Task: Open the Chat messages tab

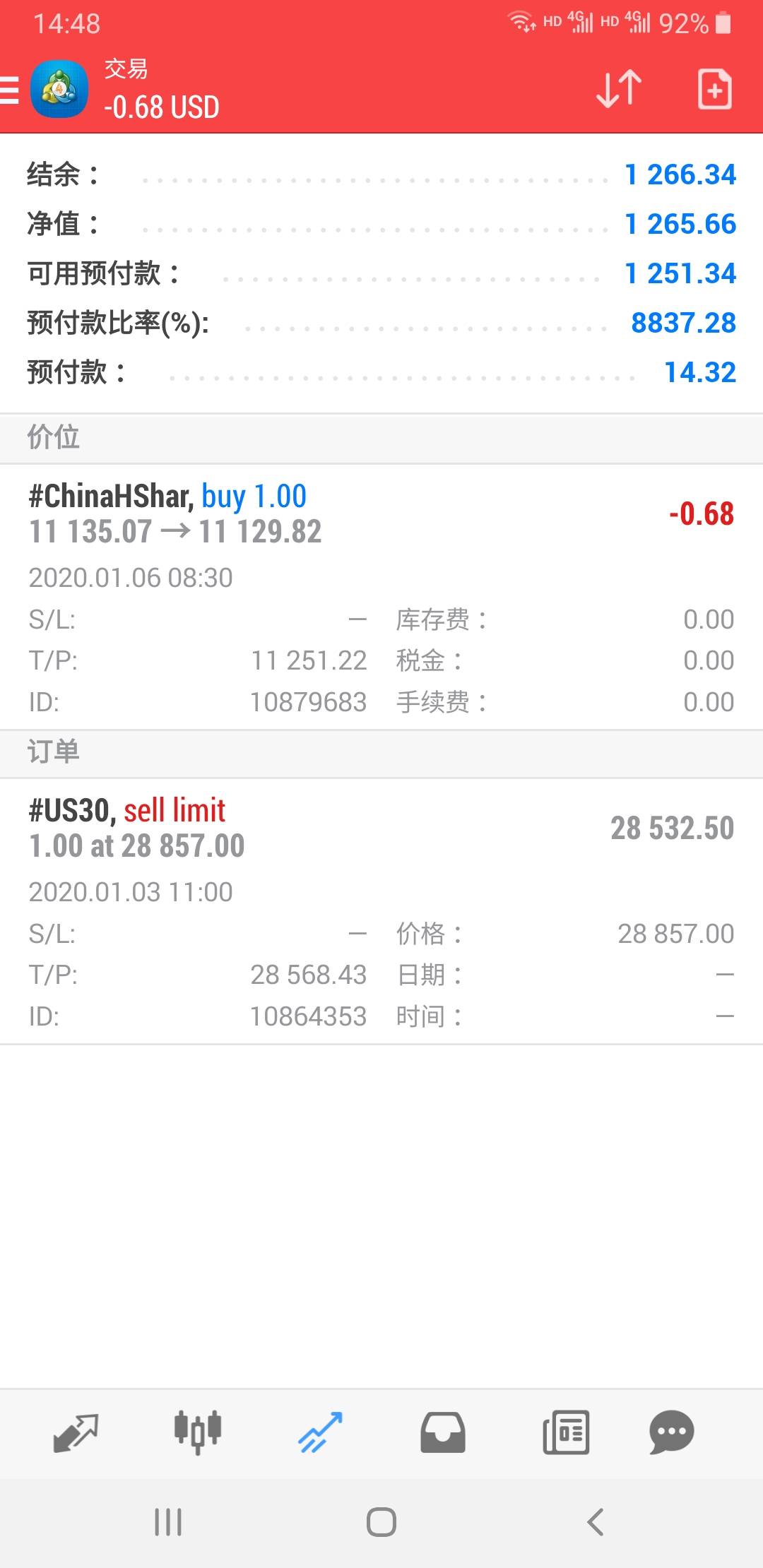Action: coord(671,1432)
